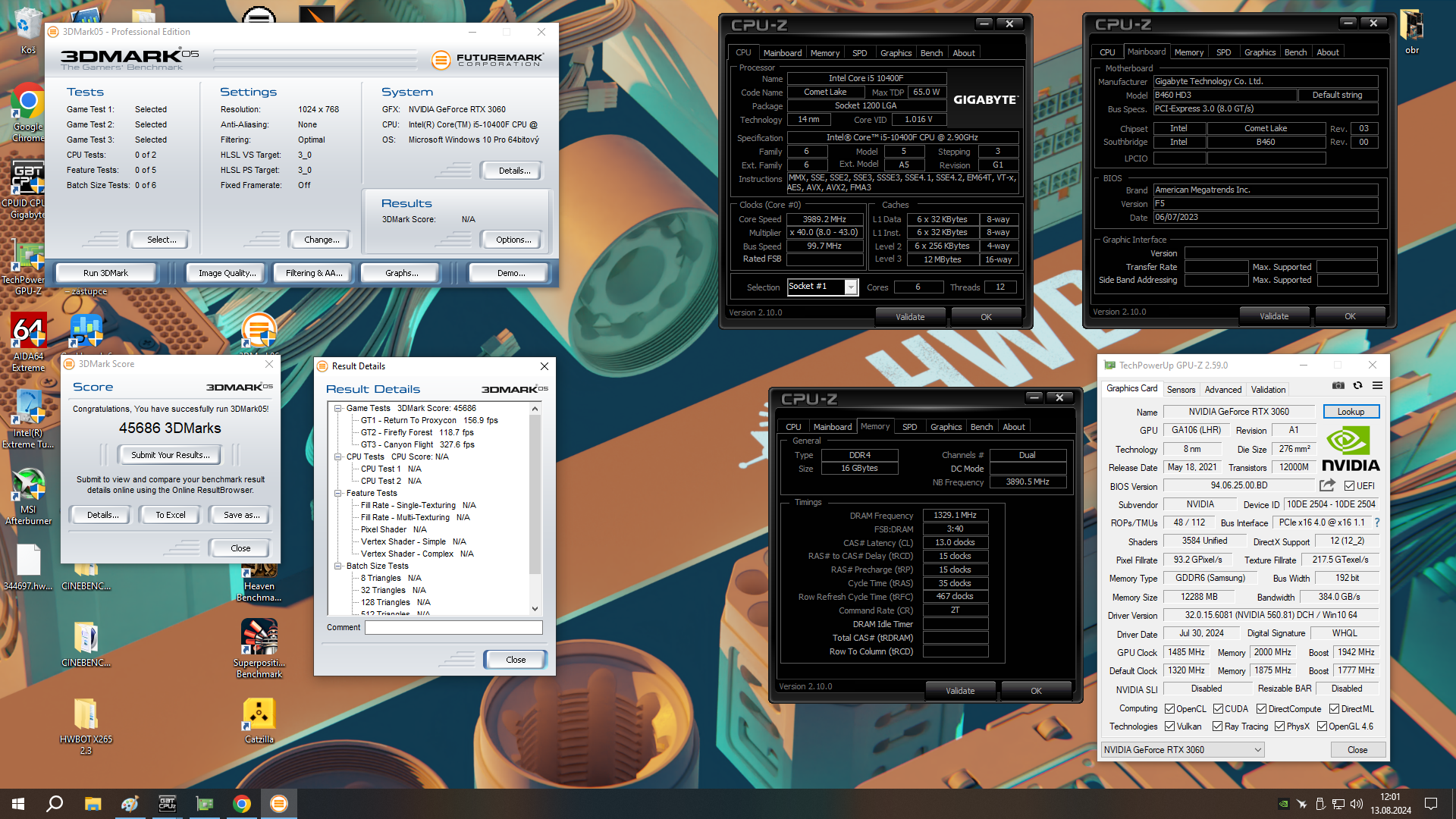Click the Run 3DMark button
Screen dimensions: 1456x819
(x=106, y=273)
